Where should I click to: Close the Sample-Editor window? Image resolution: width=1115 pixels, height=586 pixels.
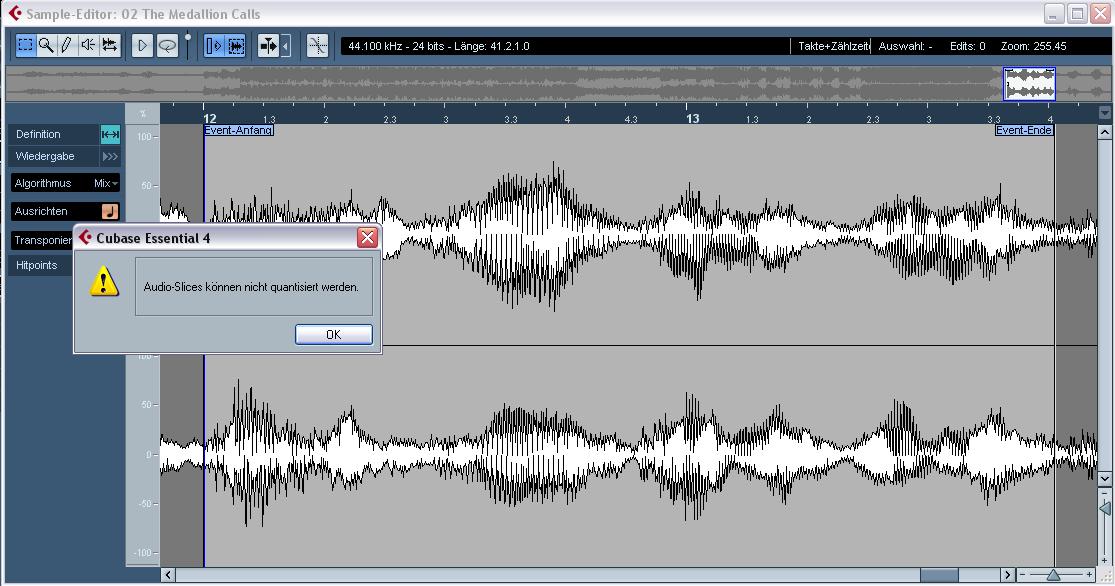click(x=1100, y=14)
